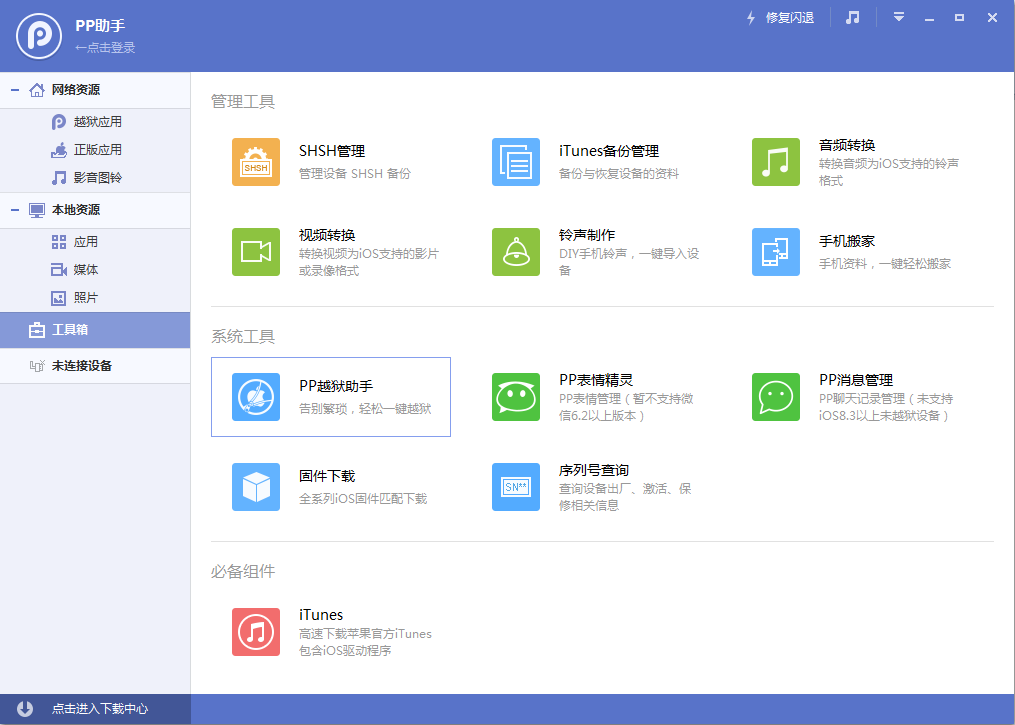
Task: Collapse the 本地资源 sidebar section
Action: tap(13, 210)
